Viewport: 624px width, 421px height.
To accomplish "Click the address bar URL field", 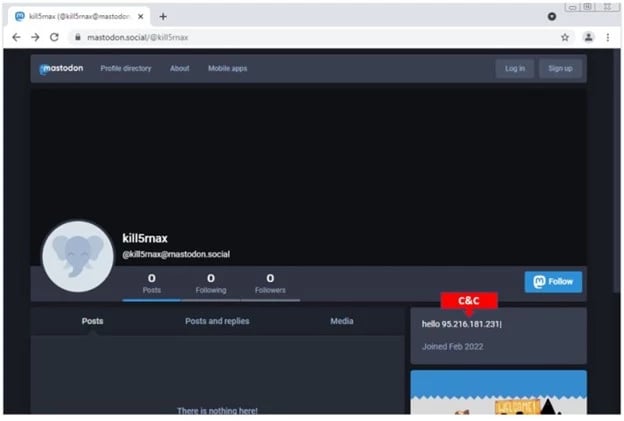I will click(300, 37).
